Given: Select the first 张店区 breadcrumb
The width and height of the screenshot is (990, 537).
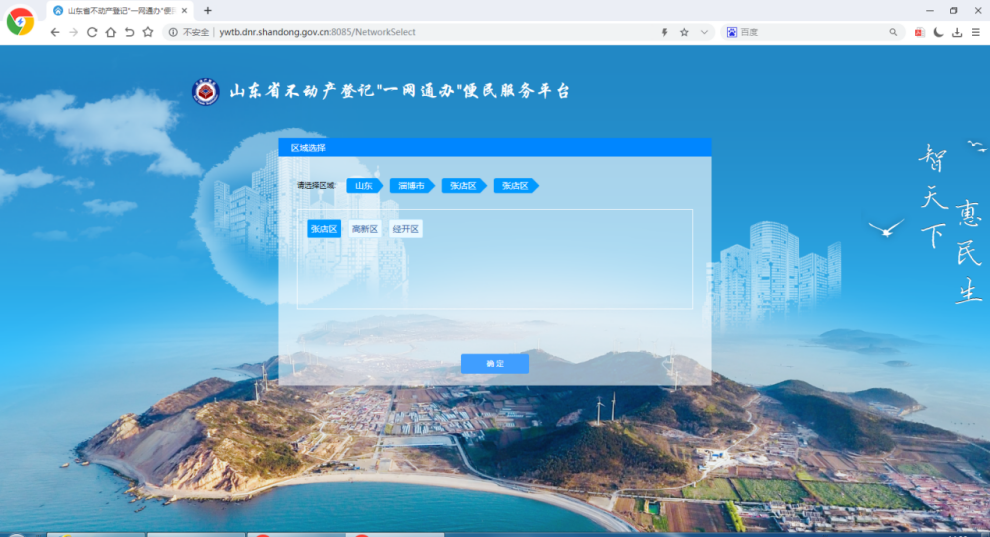Looking at the screenshot, I should (x=463, y=186).
